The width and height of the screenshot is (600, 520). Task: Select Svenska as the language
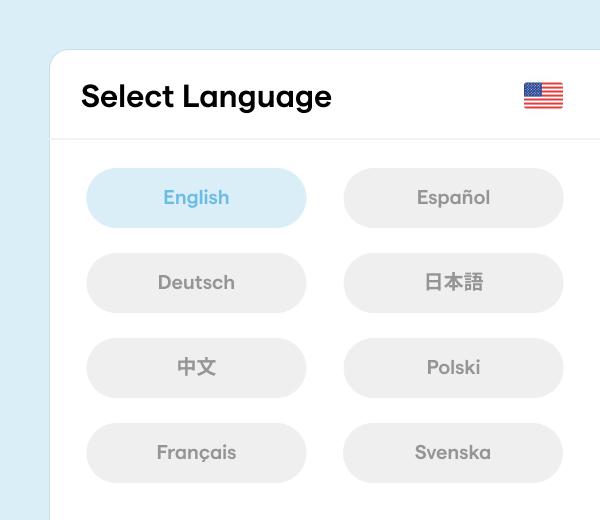[x=453, y=453]
